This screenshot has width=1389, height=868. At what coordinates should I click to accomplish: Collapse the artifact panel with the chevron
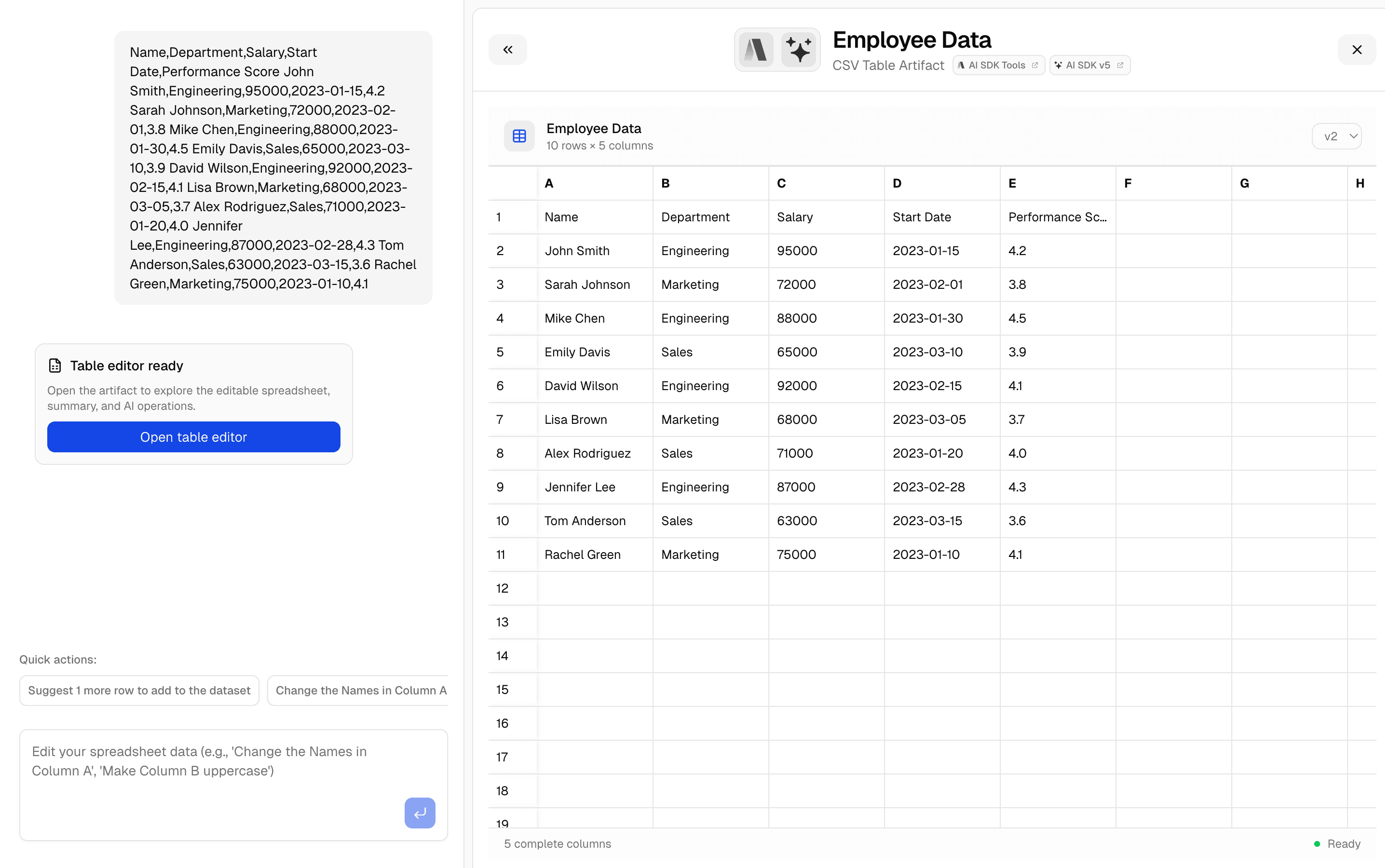[x=507, y=49]
